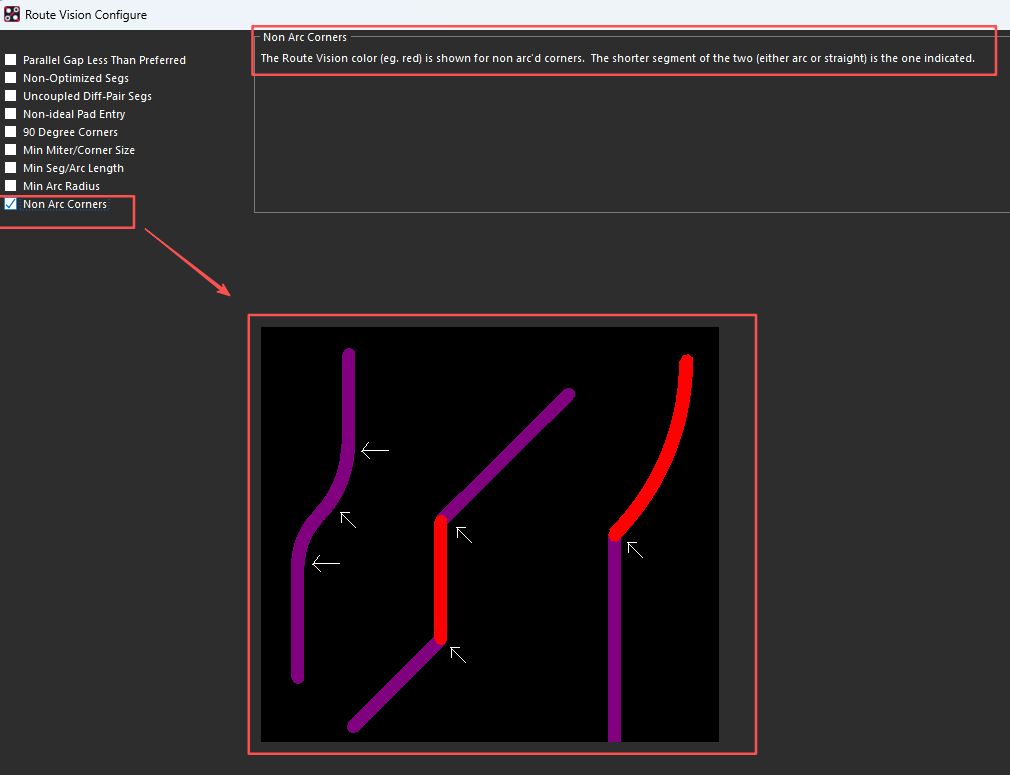This screenshot has width=1010, height=775.
Task: Click the Route Vision app icon in title bar
Action: pos(12,14)
